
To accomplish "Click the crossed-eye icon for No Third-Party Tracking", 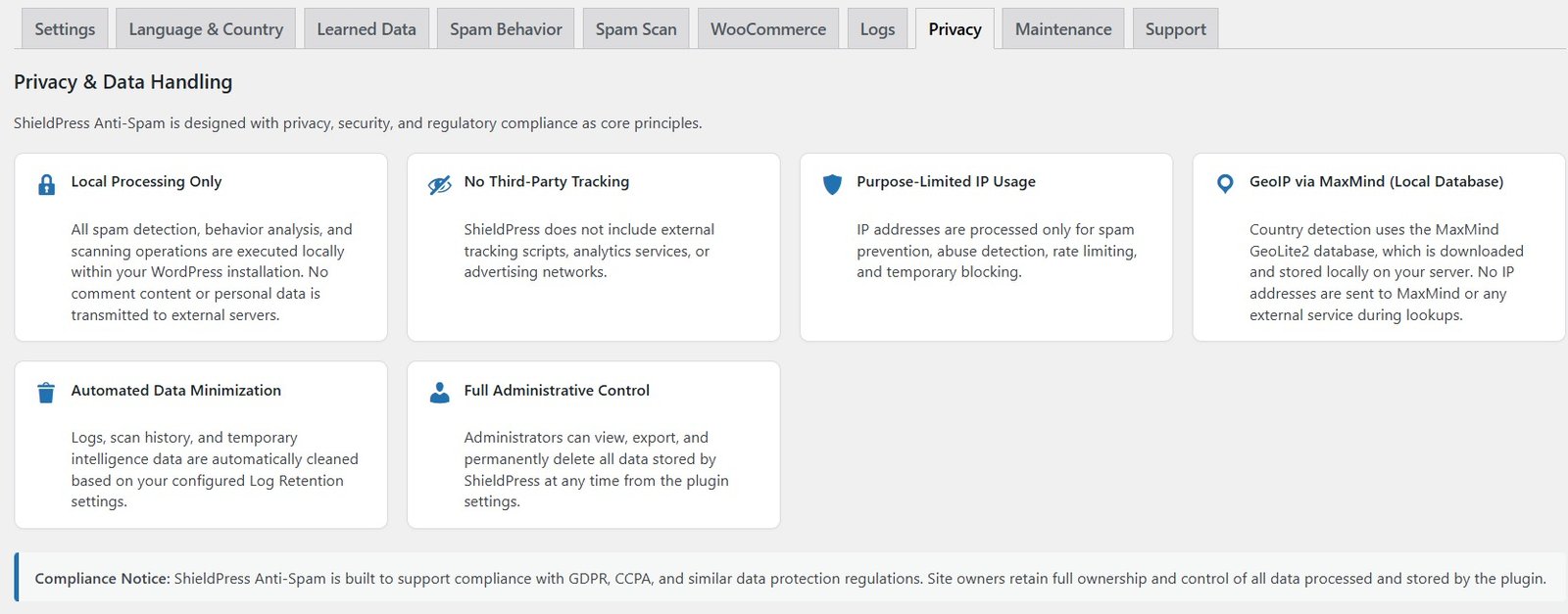I will tap(439, 184).
